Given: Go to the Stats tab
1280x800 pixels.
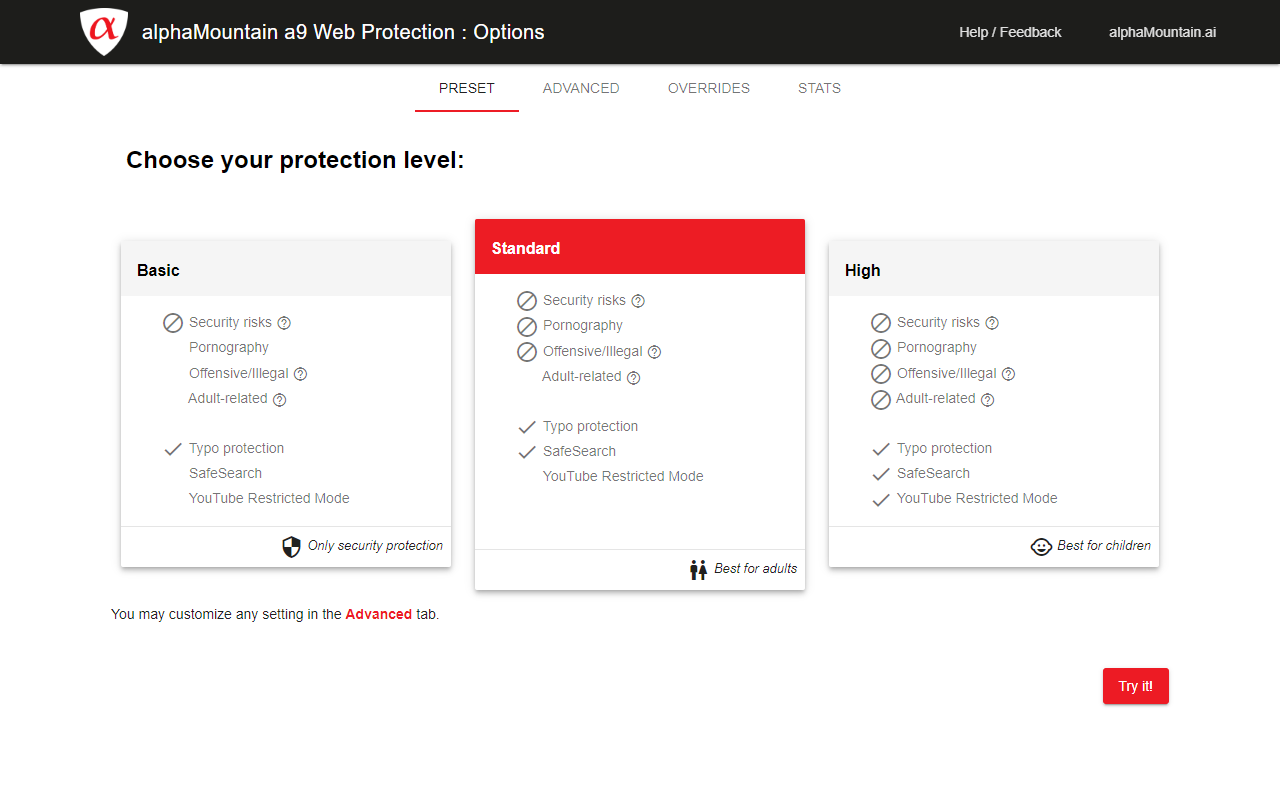Looking at the screenshot, I should [x=819, y=88].
